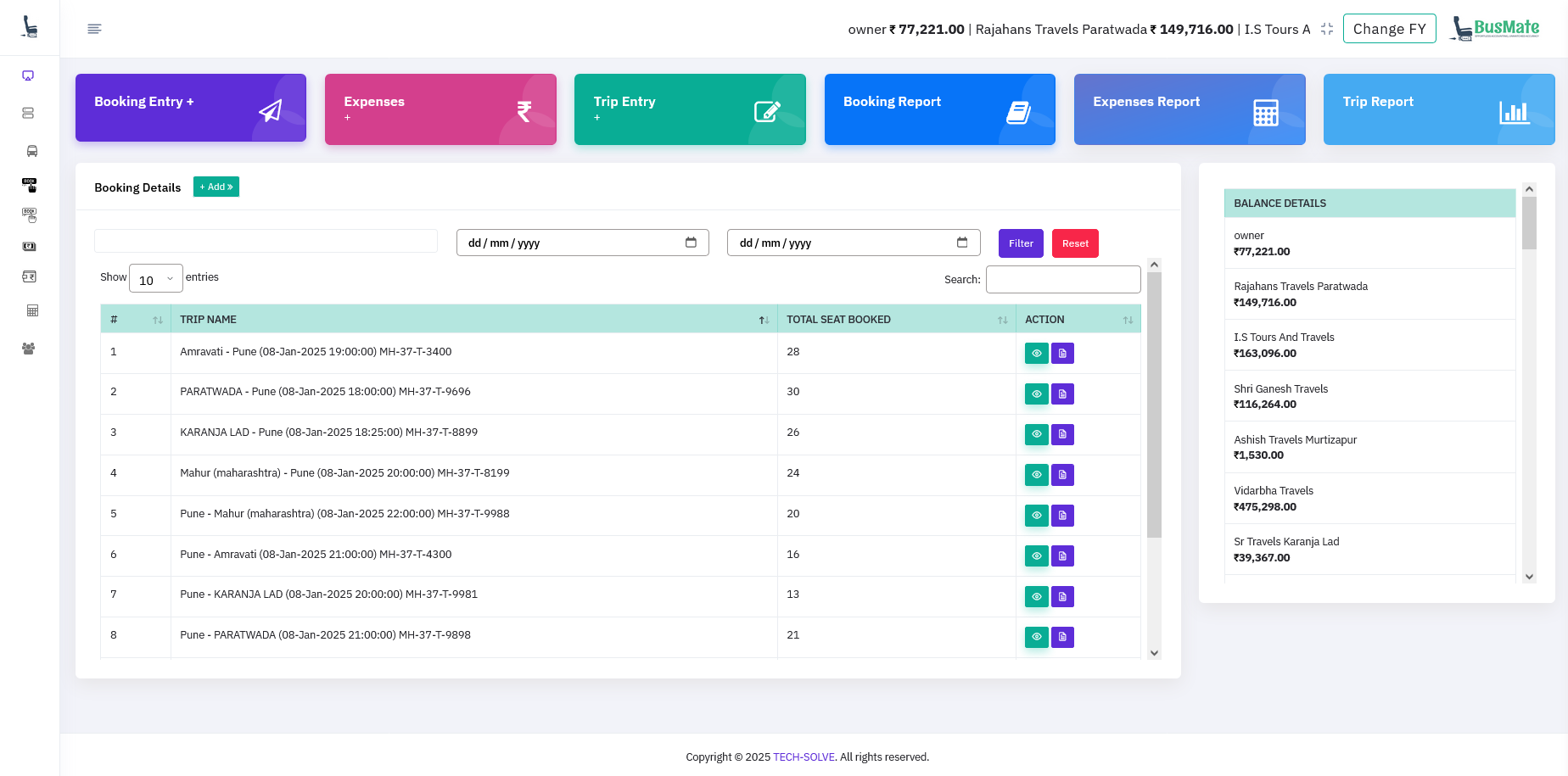The image size is (1568, 776).
Task: Open document for Amravati - Pune trip
Action: 1062,353
